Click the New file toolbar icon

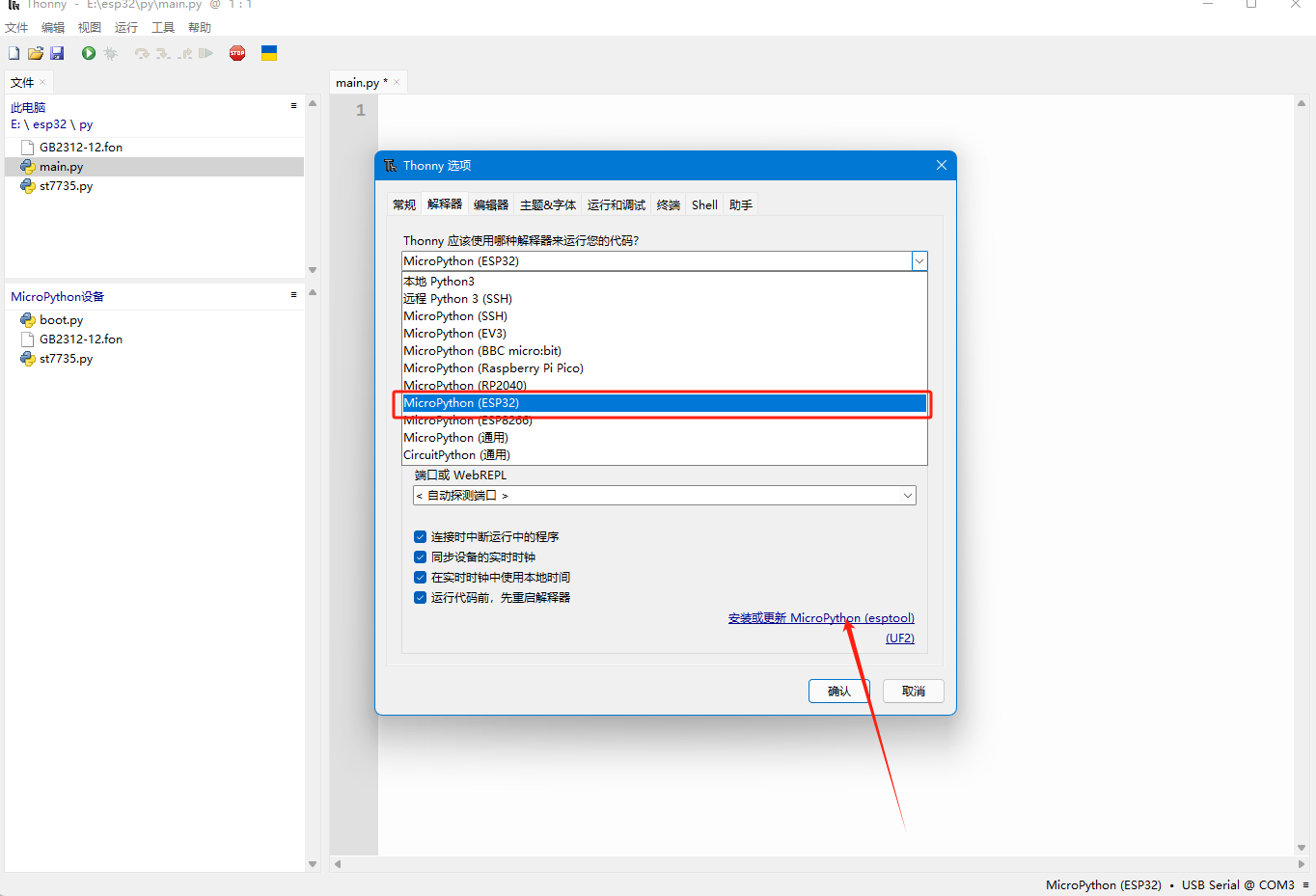[14, 53]
